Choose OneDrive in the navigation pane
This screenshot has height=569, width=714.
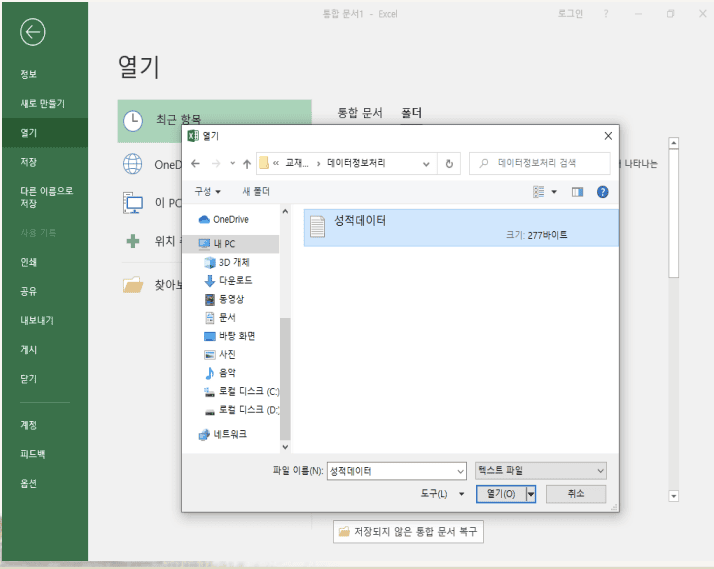[x=230, y=219]
